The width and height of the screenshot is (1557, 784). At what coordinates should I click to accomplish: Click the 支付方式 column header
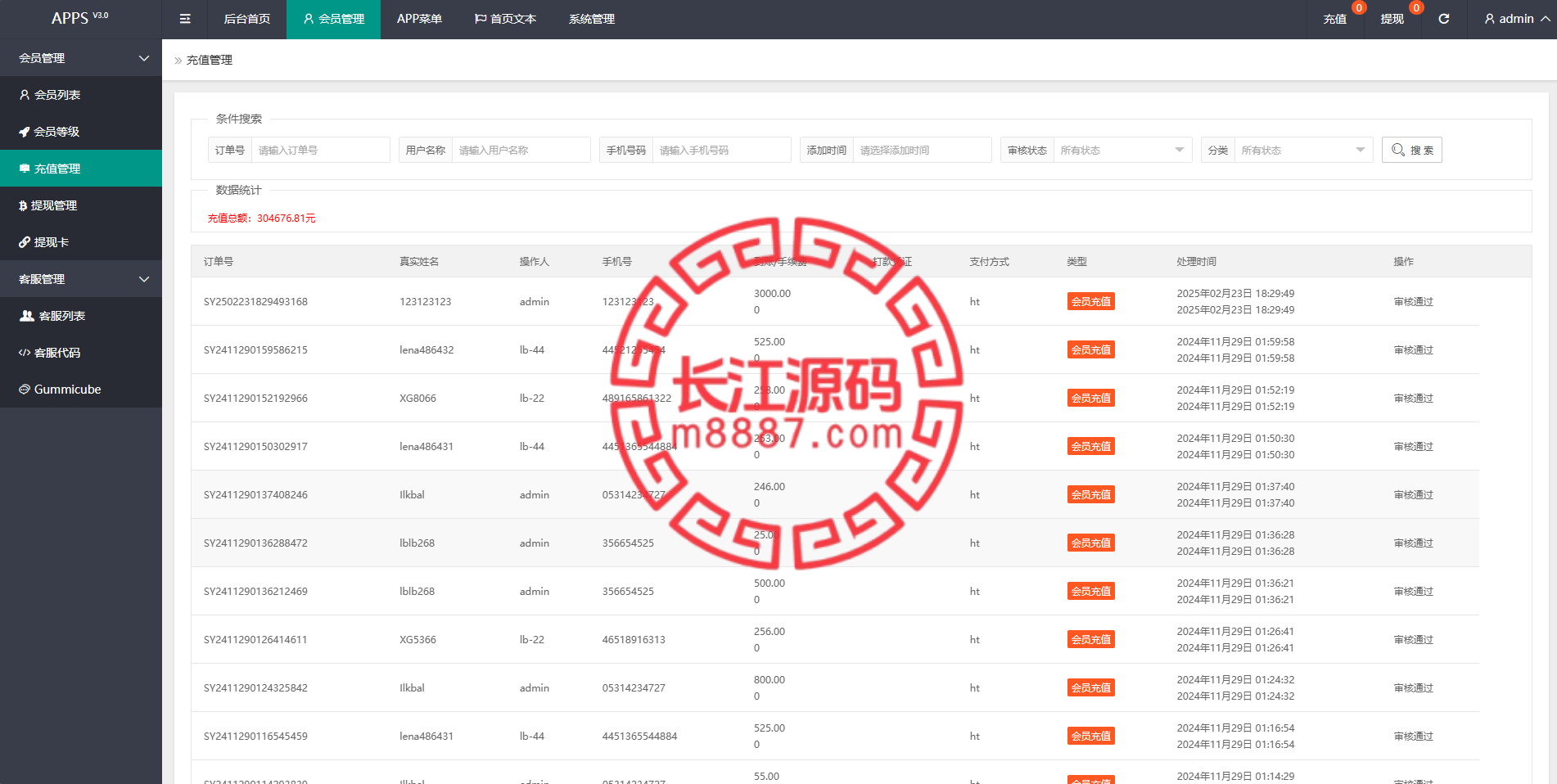point(990,262)
